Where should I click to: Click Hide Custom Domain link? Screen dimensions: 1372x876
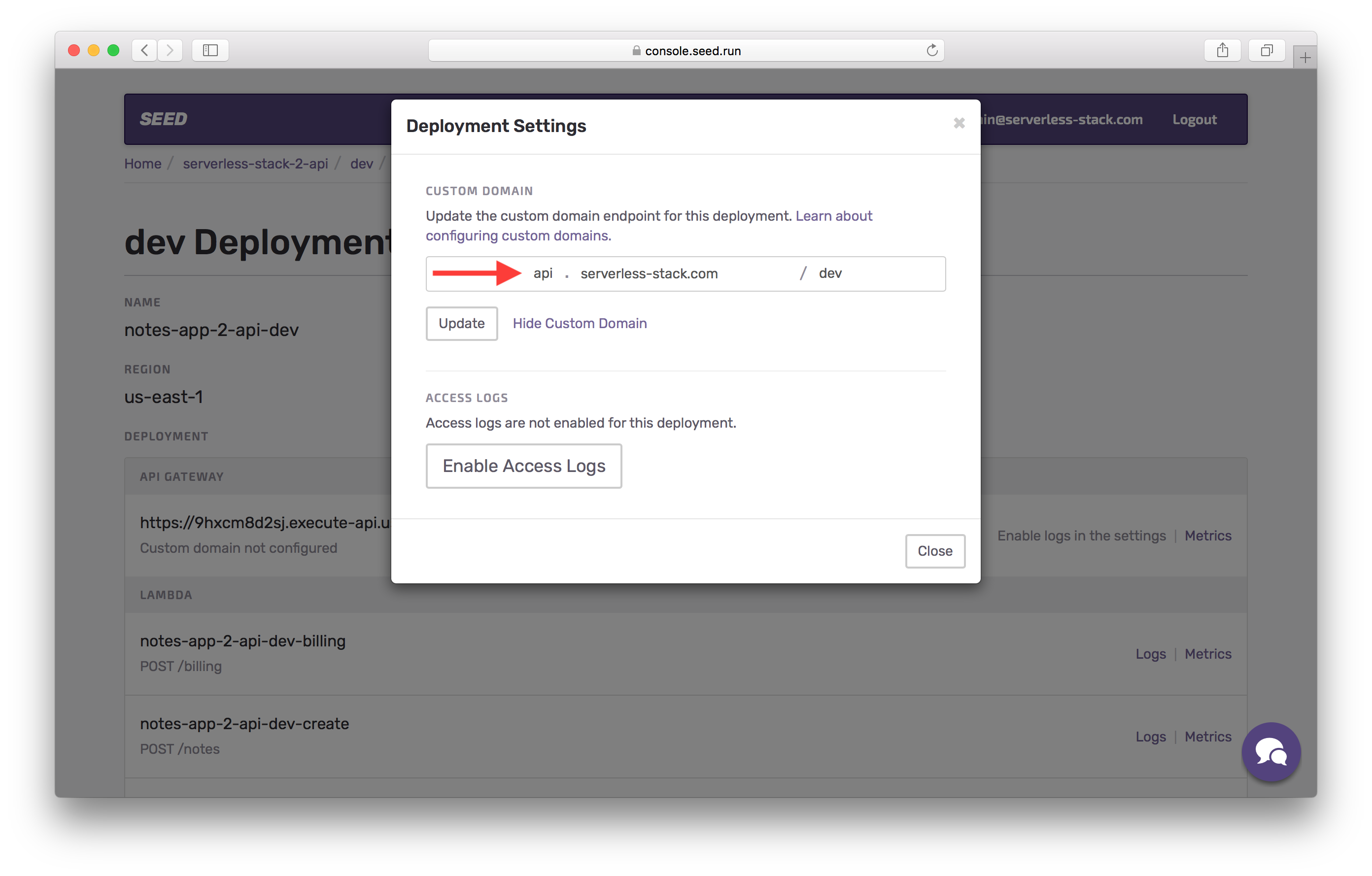click(580, 324)
